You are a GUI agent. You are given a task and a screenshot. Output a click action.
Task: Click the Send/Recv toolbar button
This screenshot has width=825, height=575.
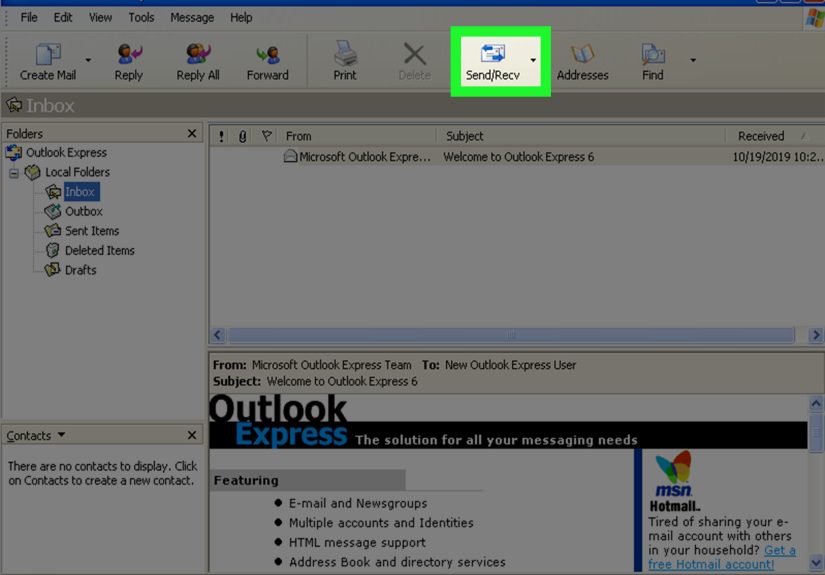[x=492, y=62]
